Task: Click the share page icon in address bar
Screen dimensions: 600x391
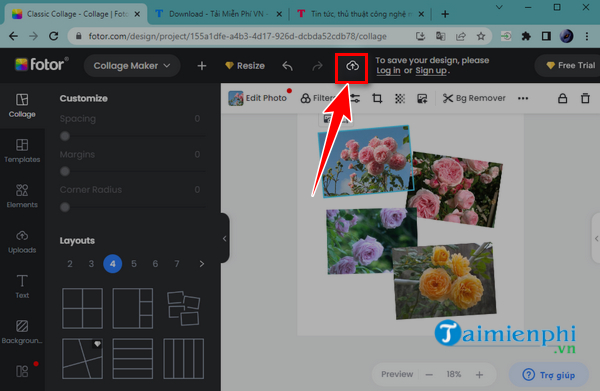Action: 461,36
